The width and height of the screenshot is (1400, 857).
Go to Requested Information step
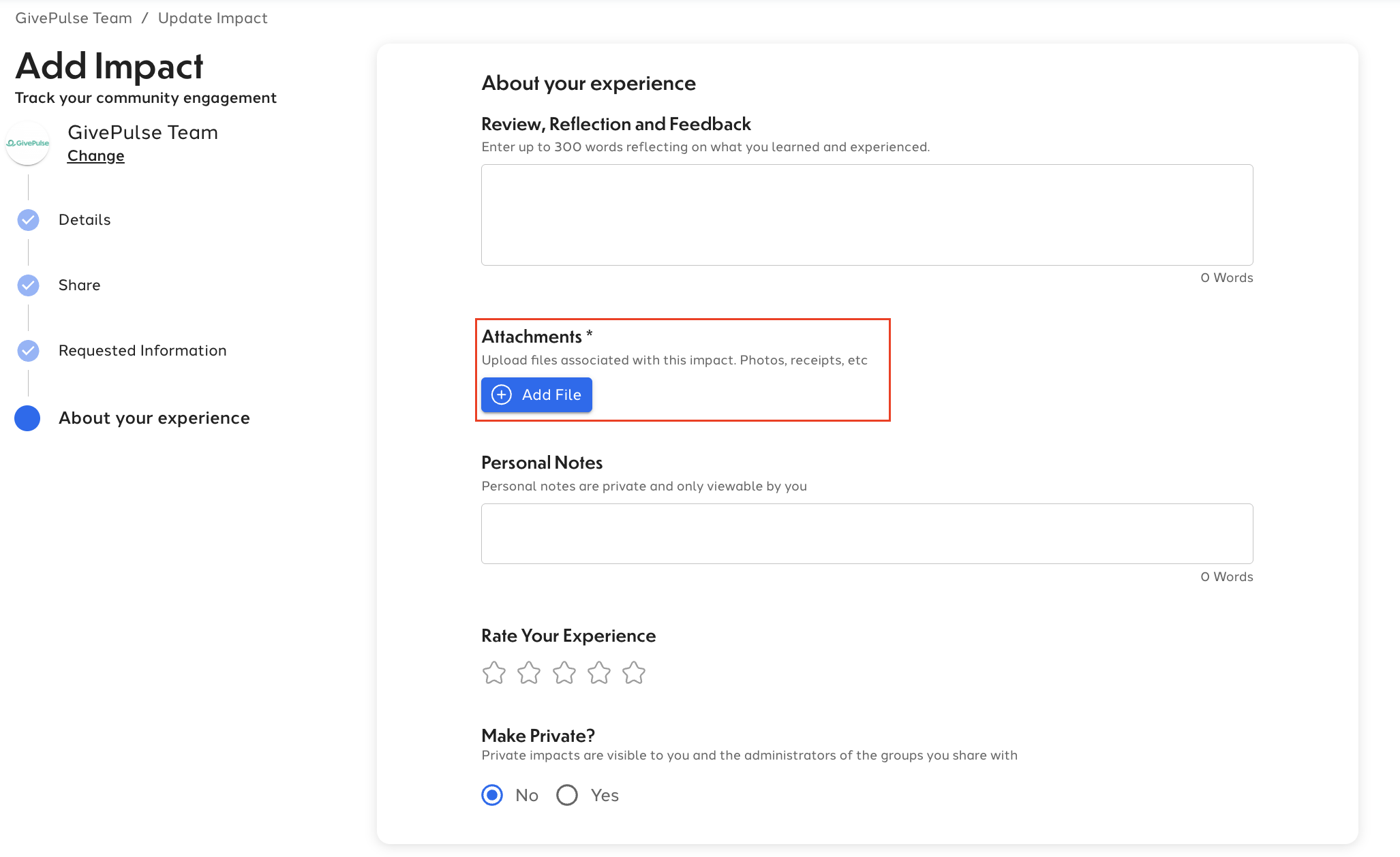click(142, 351)
